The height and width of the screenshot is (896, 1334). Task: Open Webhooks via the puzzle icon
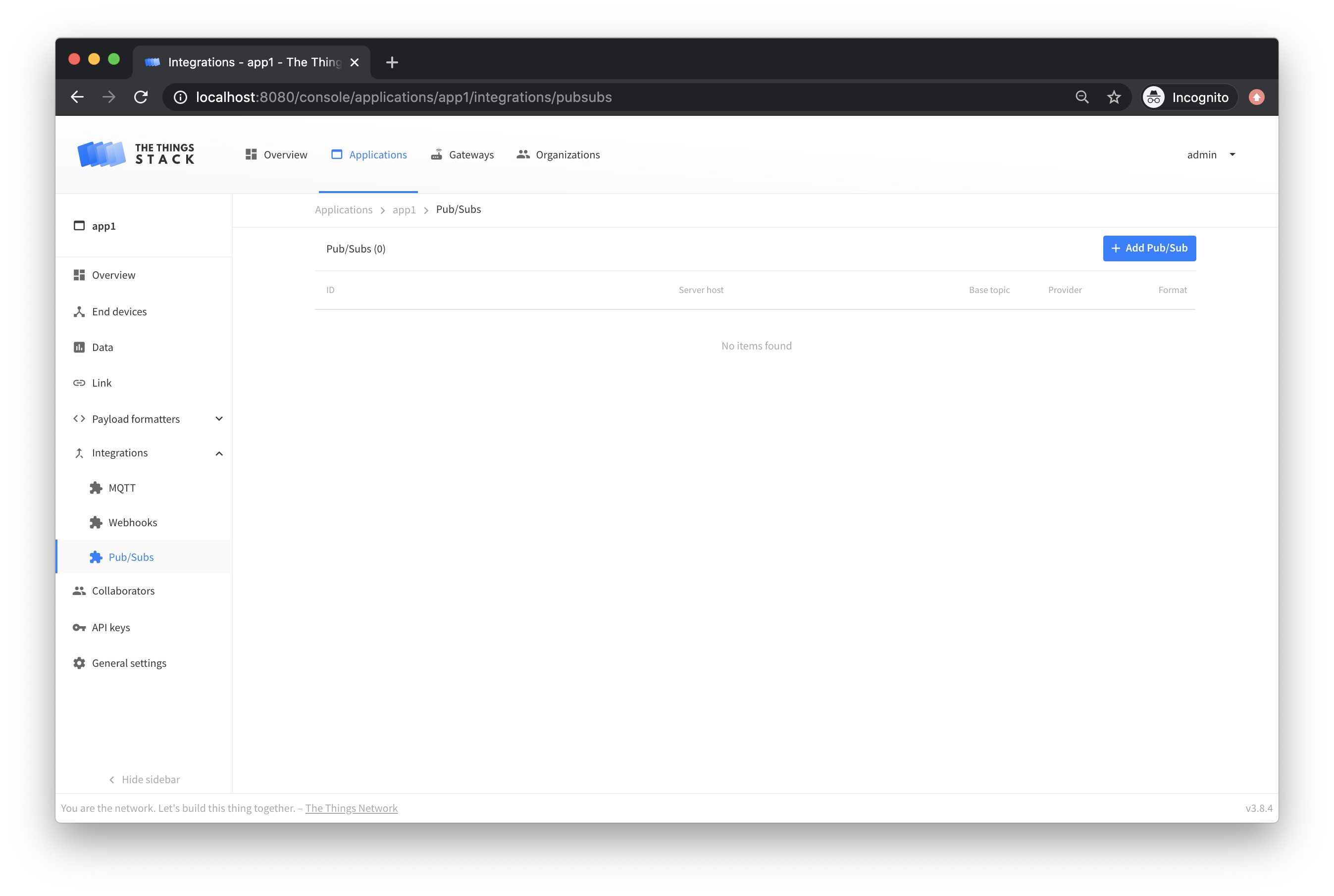click(95, 522)
